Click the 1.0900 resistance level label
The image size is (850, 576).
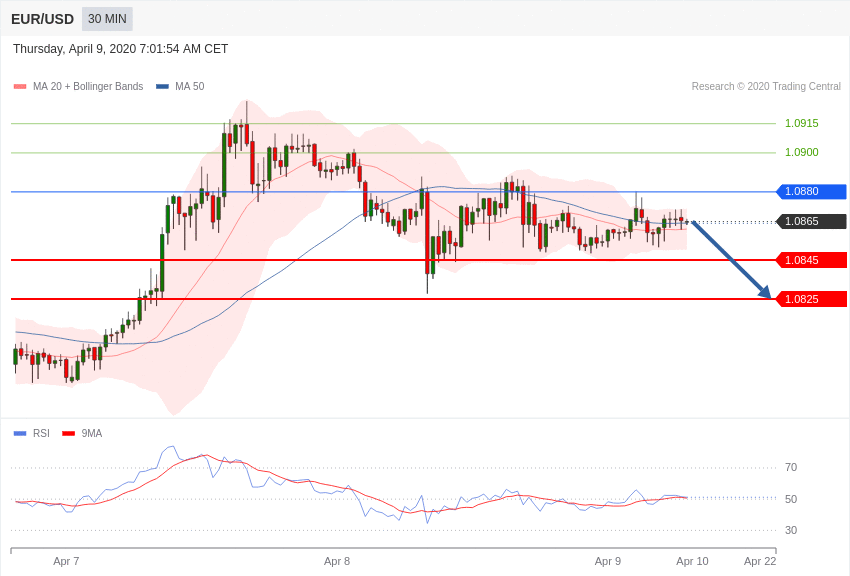(802, 152)
